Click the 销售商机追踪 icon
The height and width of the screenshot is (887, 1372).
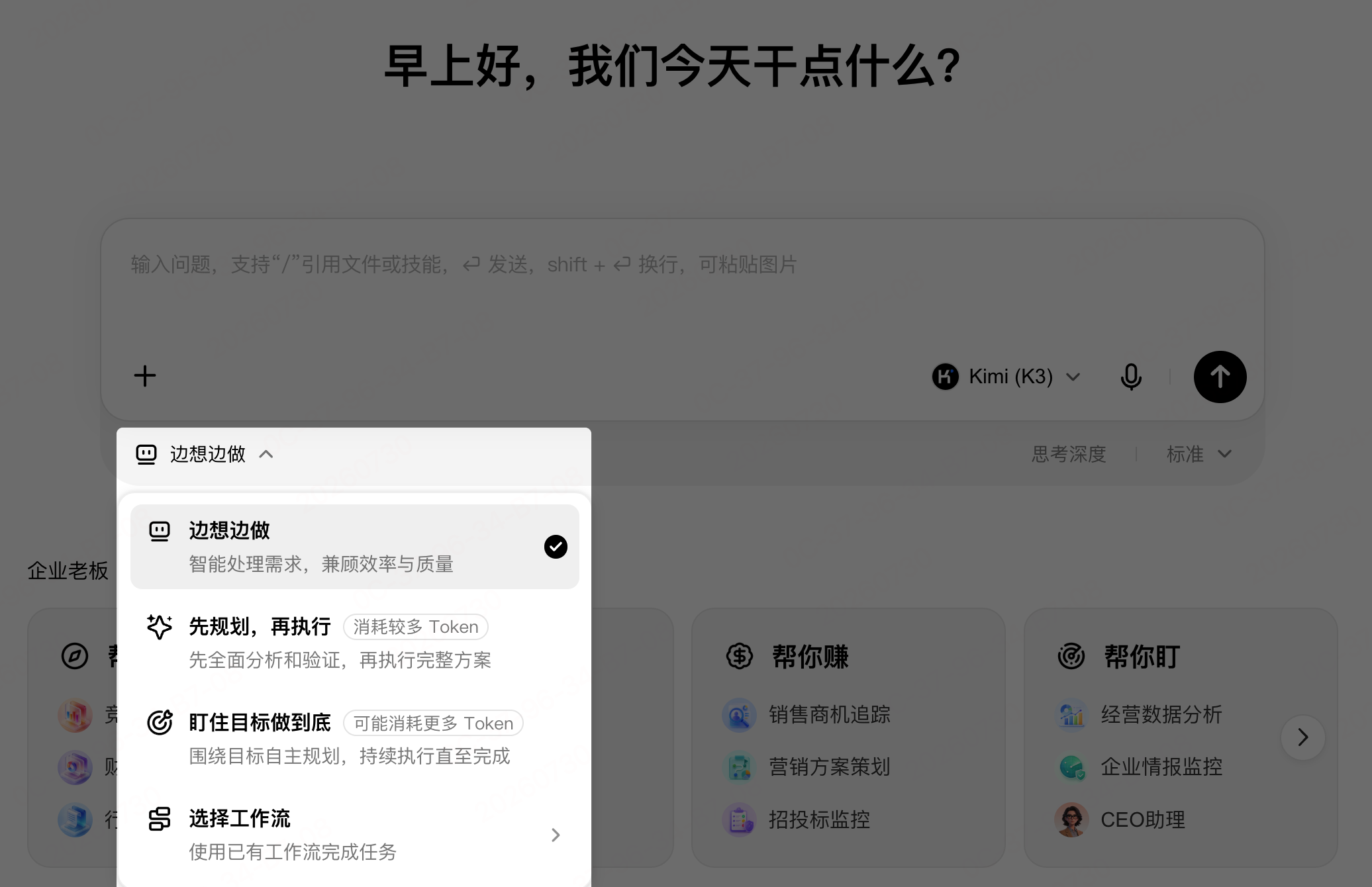[739, 715]
